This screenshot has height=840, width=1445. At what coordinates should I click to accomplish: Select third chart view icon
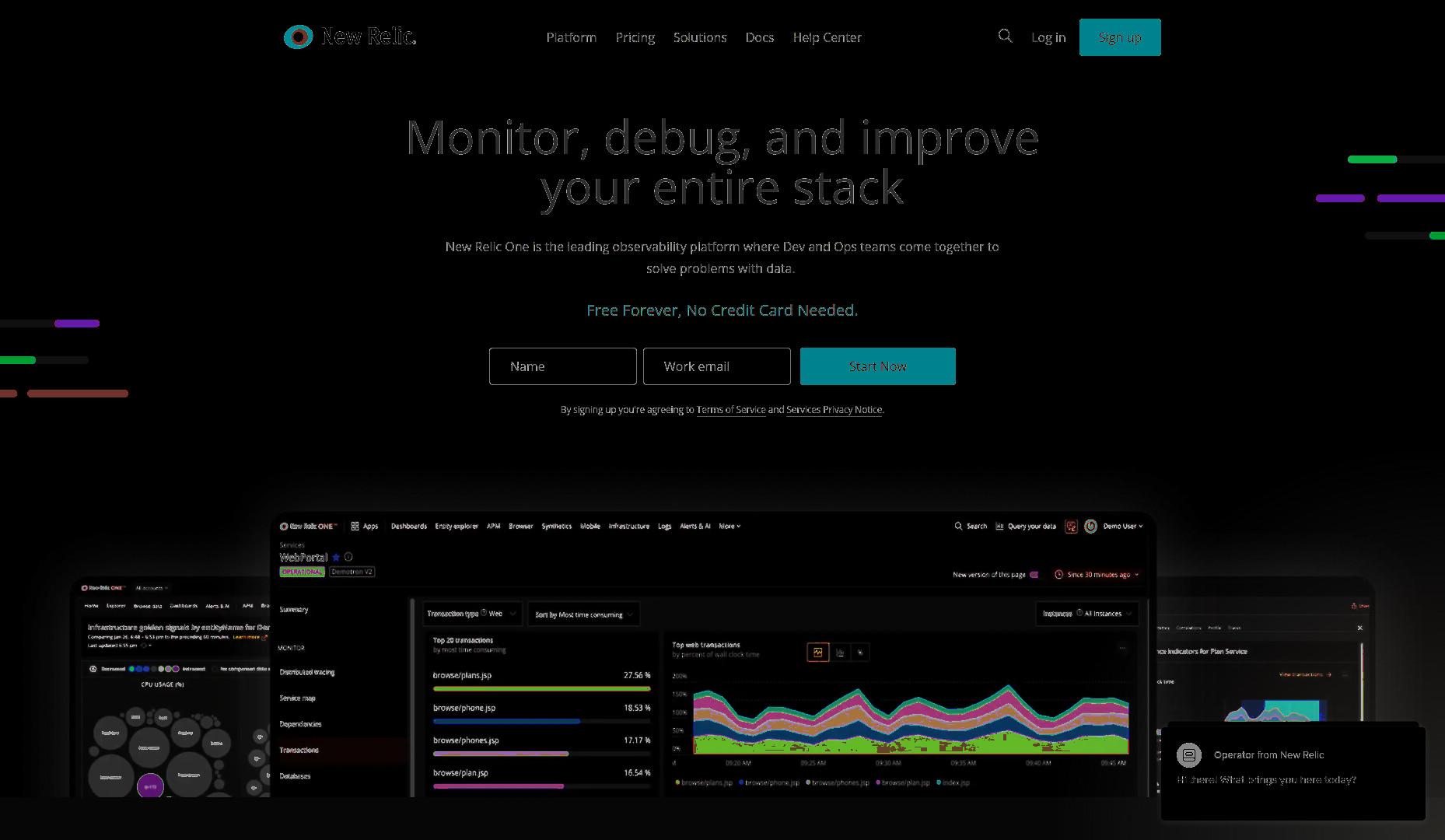click(860, 653)
